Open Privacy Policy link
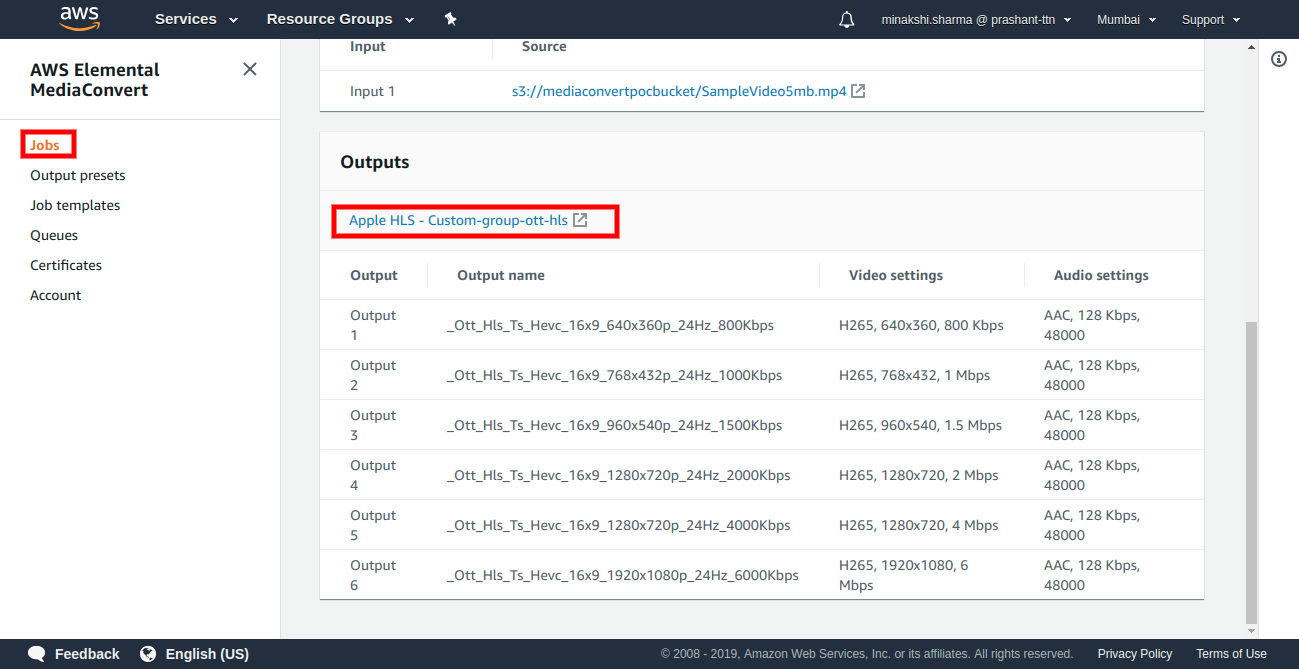The image size is (1299, 669). [1135, 654]
